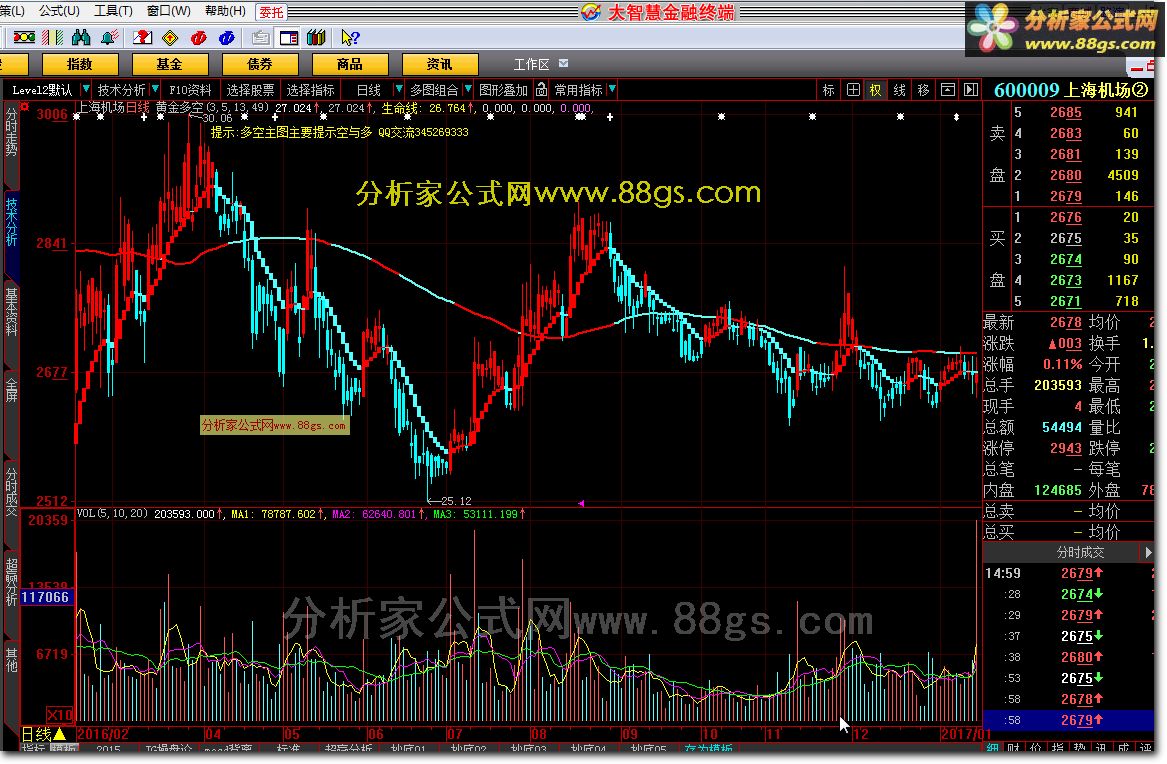The image size is (1167, 764).
Task: Select the 抄底01 bottom template tab
Action: (408, 748)
